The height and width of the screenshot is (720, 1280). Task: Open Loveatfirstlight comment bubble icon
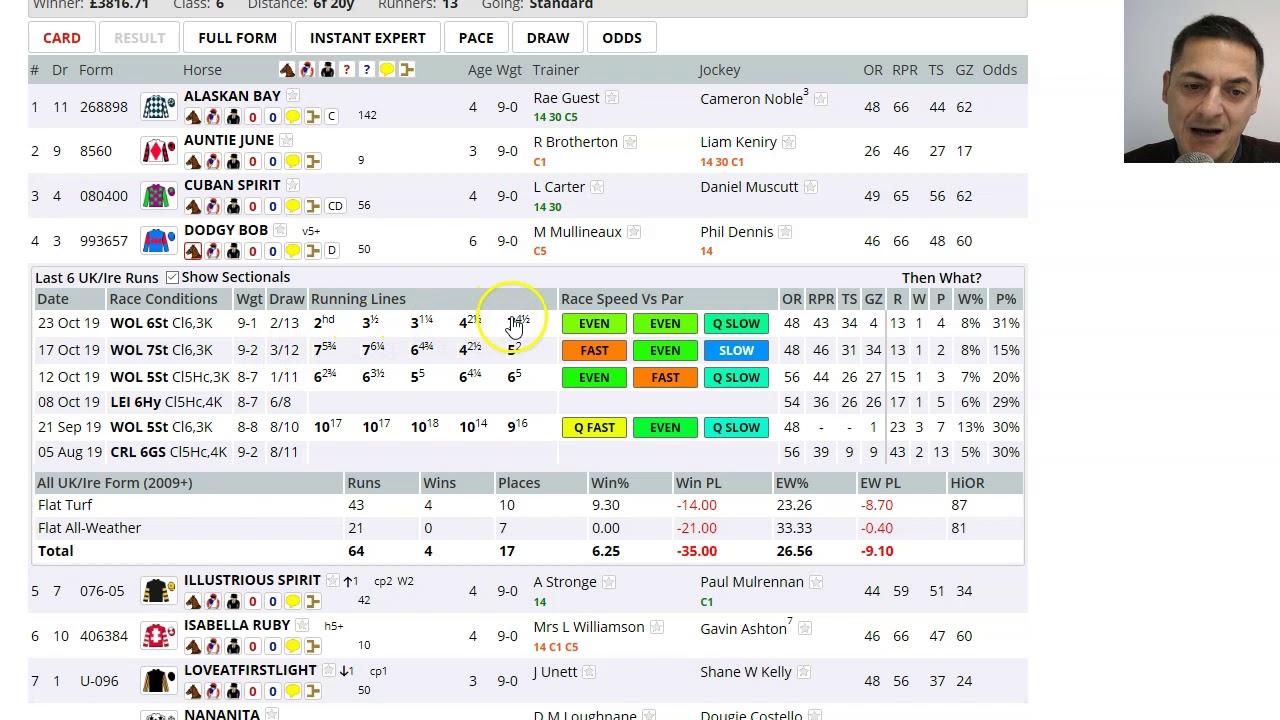(x=292, y=691)
